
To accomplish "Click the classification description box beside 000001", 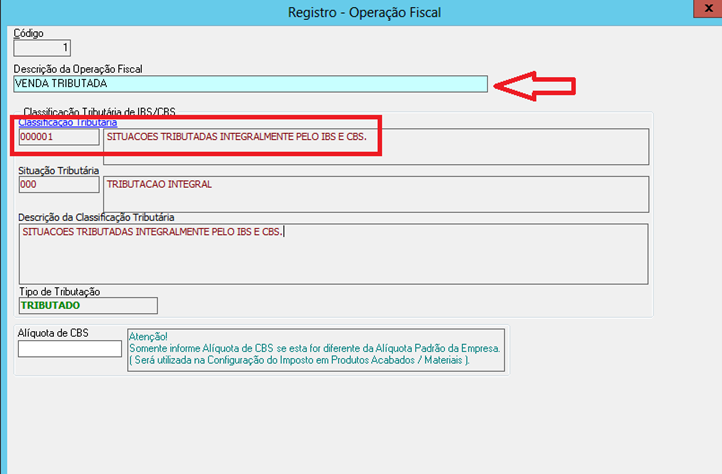I will (375, 145).
